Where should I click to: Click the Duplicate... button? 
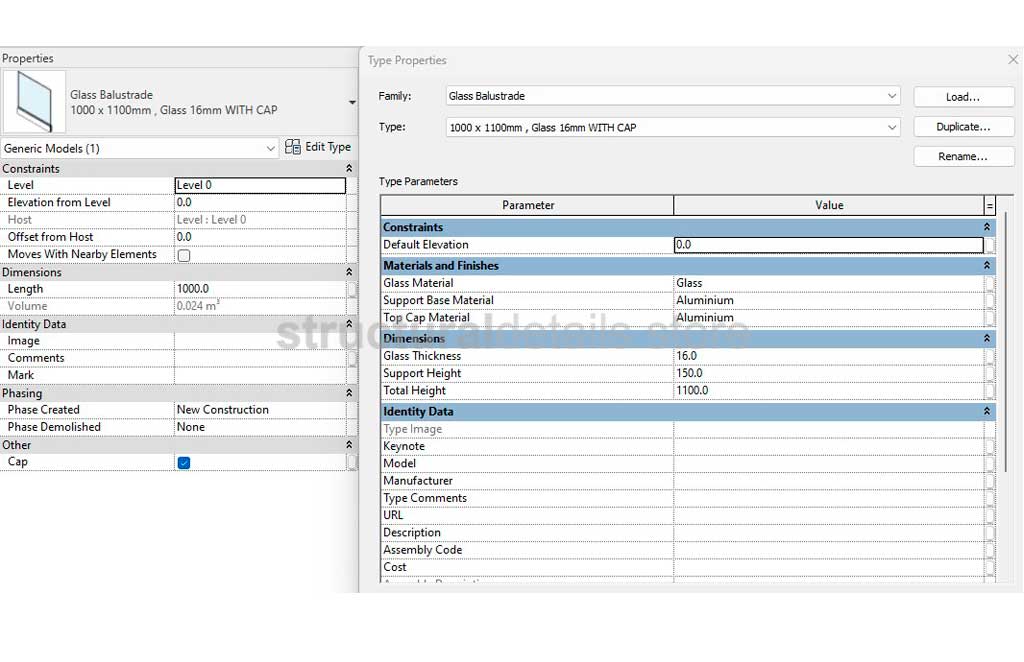[963, 127]
